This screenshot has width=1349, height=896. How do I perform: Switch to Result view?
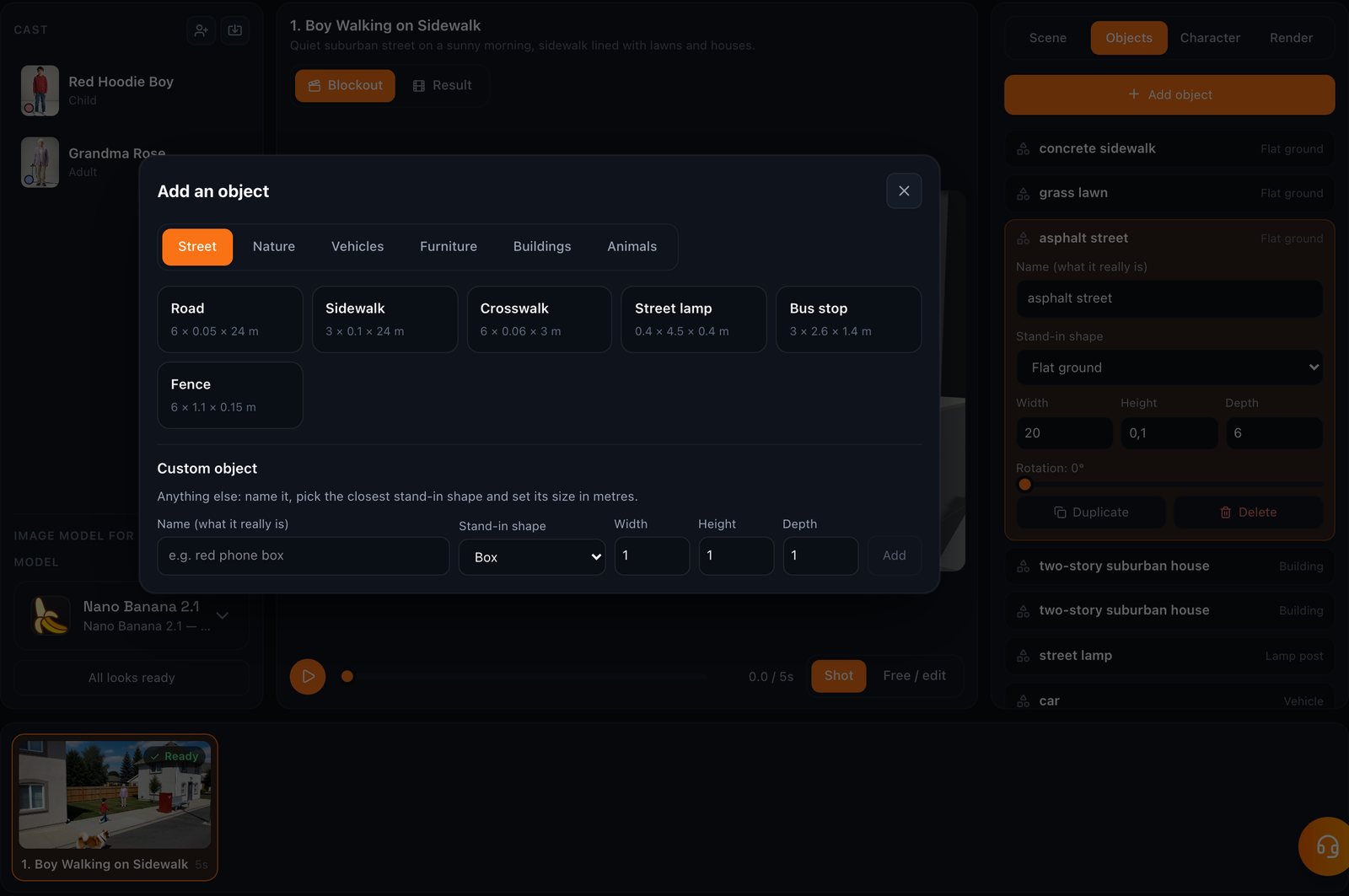(x=442, y=86)
